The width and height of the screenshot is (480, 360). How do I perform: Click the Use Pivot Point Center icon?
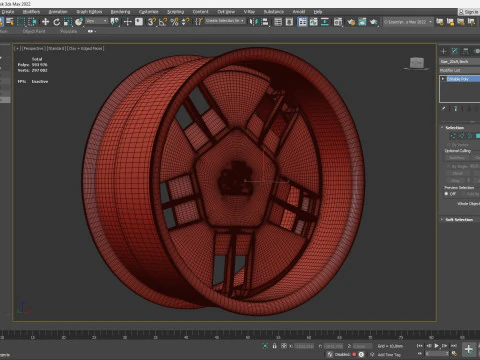coord(114,22)
